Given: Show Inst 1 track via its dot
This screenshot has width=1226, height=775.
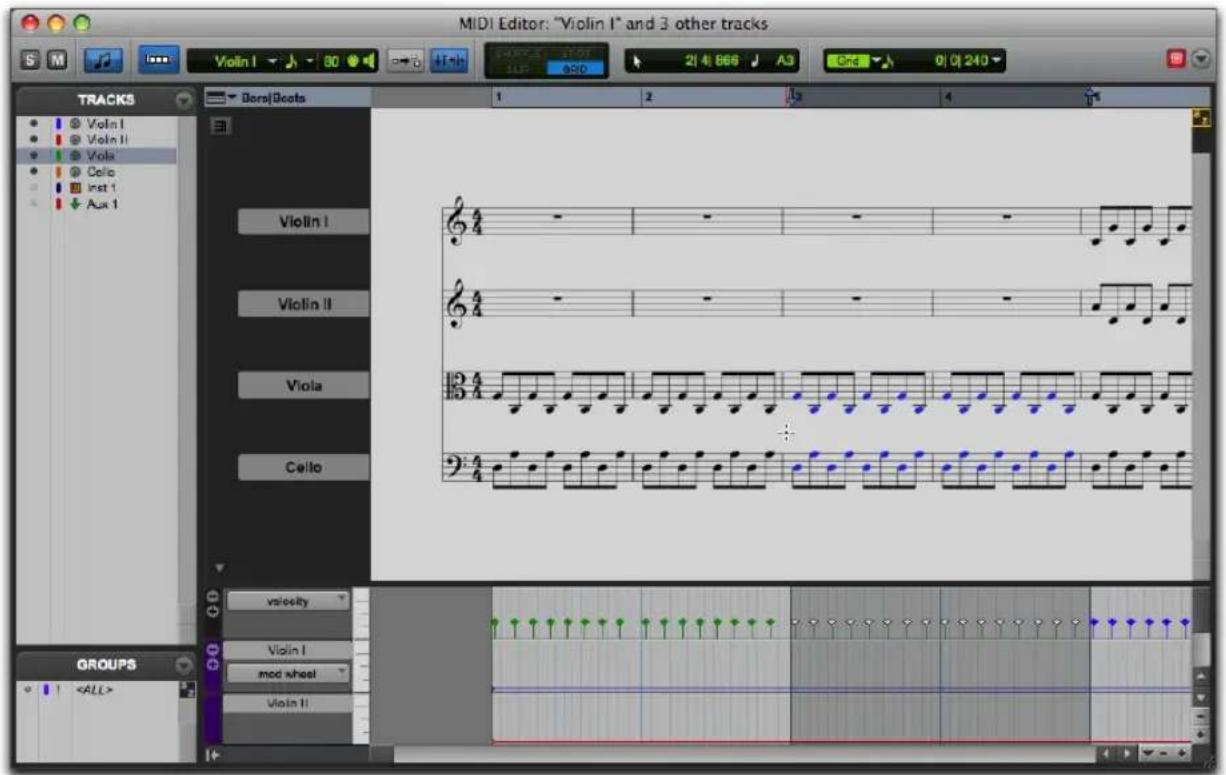Looking at the screenshot, I should (34, 187).
